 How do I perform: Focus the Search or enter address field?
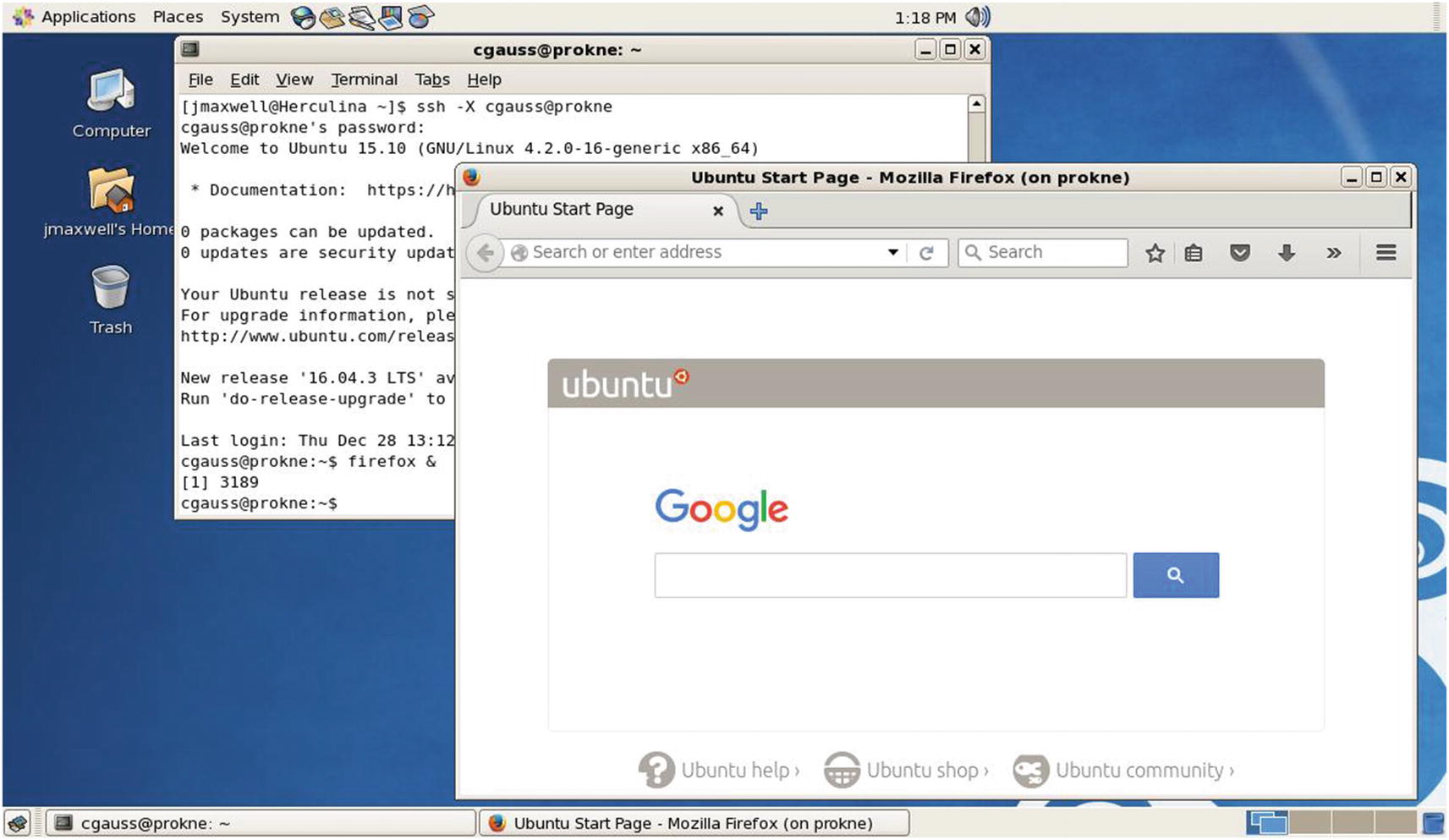(x=706, y=252)
